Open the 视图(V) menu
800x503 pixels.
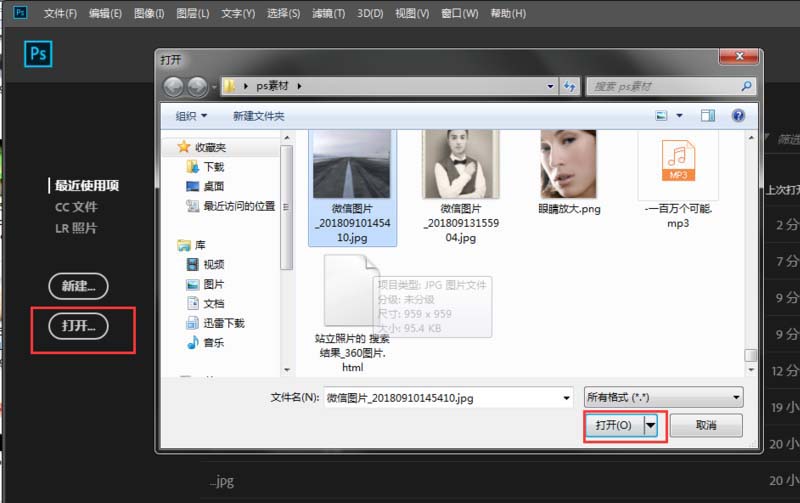click(x=412, y=14)
